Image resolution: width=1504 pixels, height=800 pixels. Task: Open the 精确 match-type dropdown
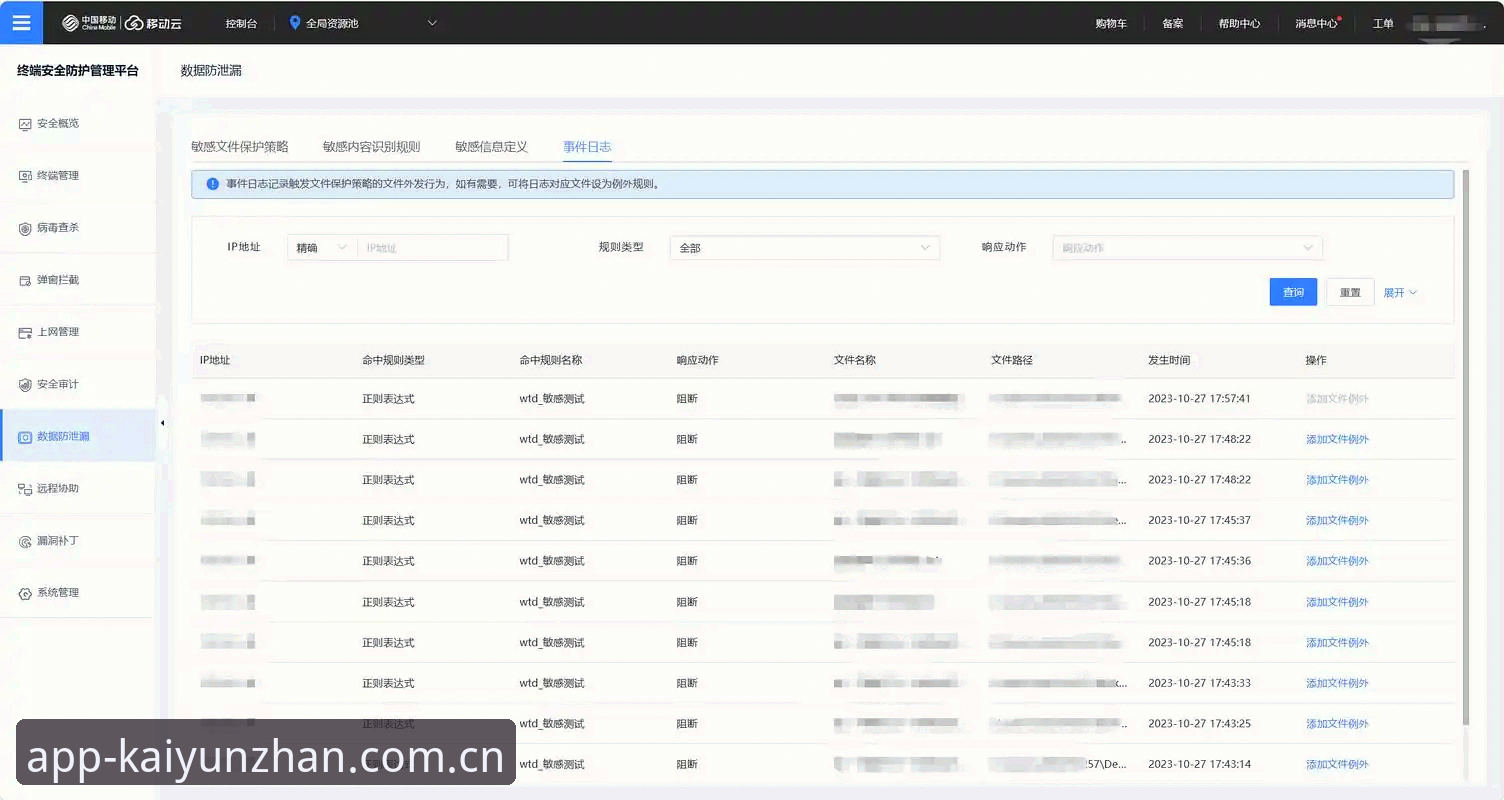[322, 247]
